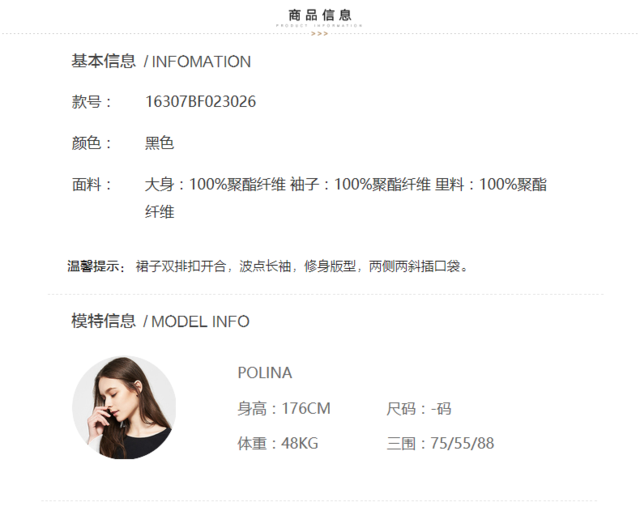Click the 基本信息 / INFOMATION heading

coord(161,61)
